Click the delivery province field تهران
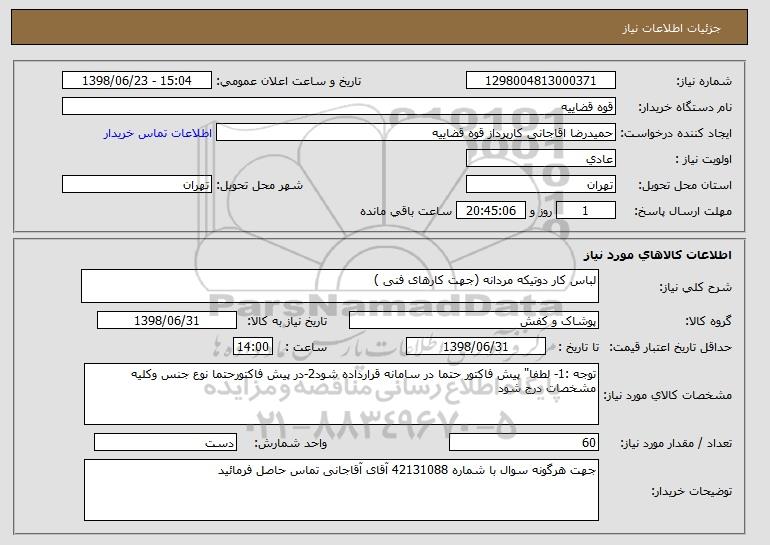Screen dimensions: 770x545 click(541, 185)
